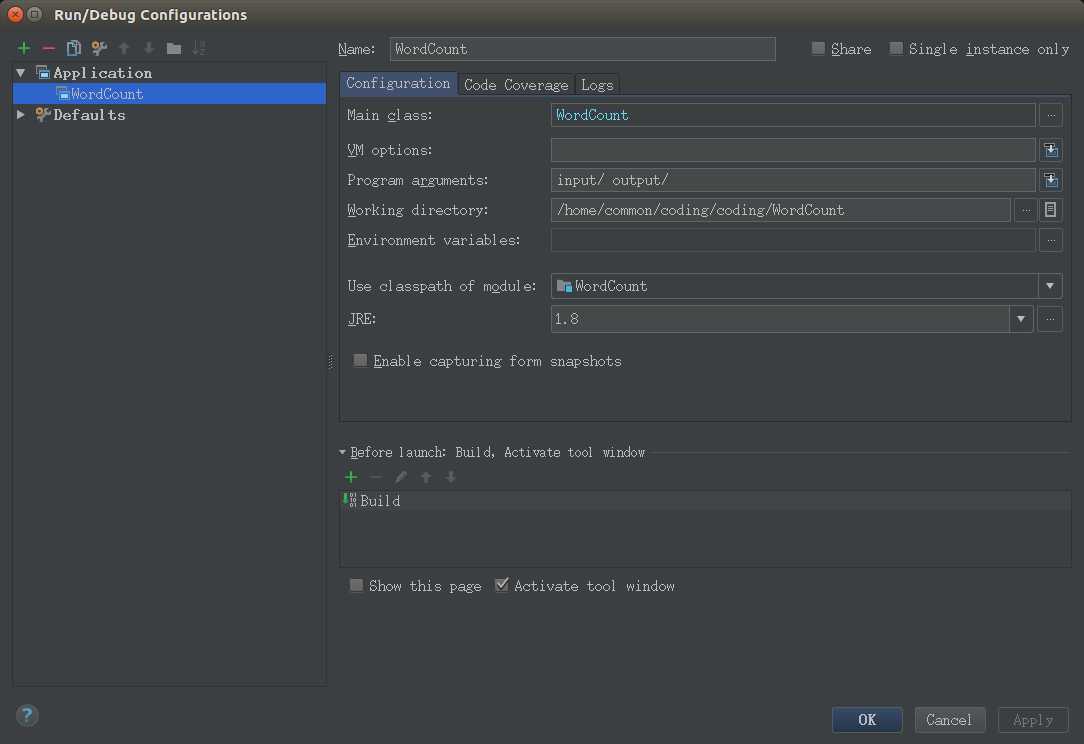This screenshot has width=1084, height=744.
Task: Collapse the Application tree node
Action: pyautogui.click(x=21, y=73)
